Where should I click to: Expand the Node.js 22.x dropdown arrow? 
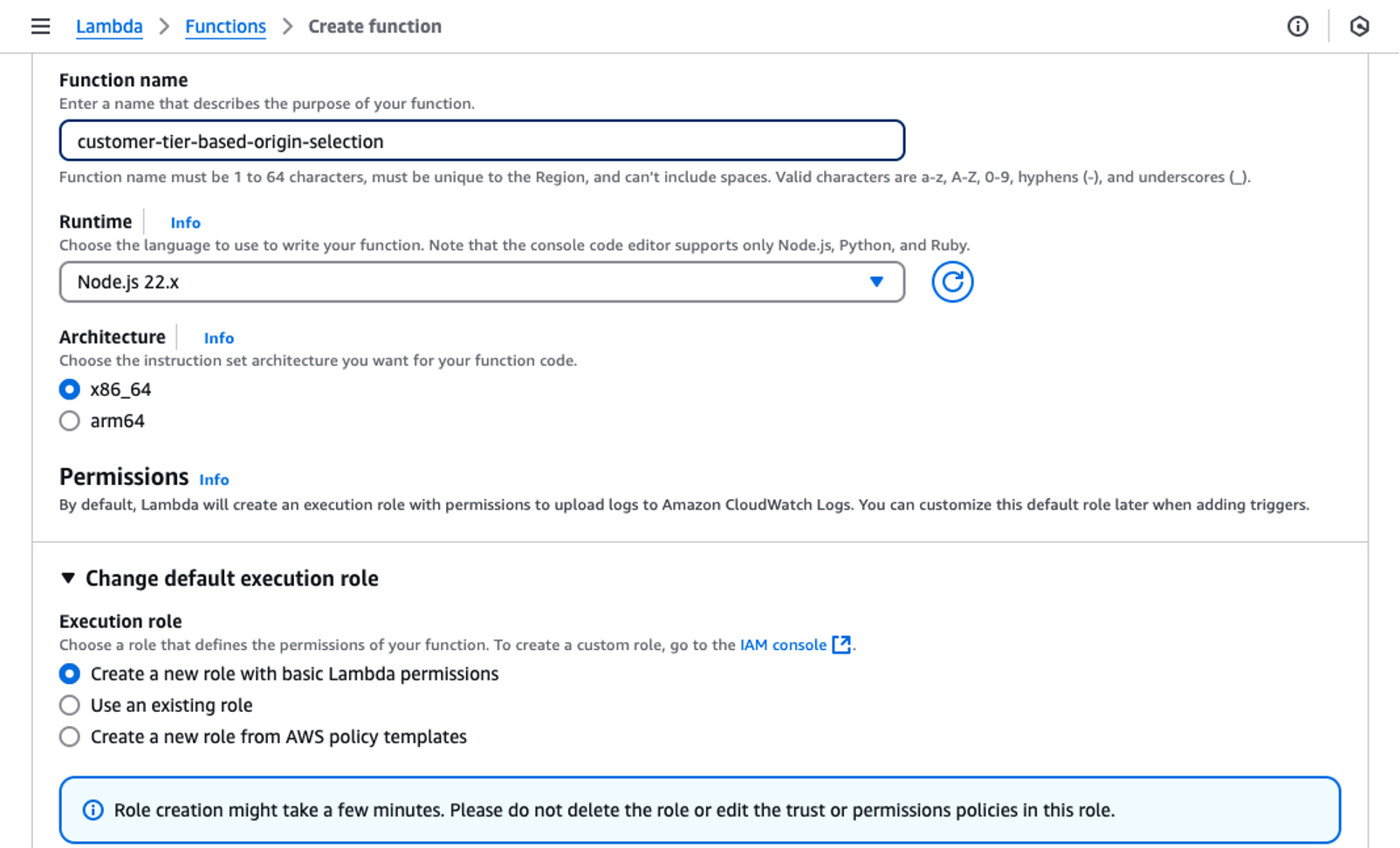point(875,282)
